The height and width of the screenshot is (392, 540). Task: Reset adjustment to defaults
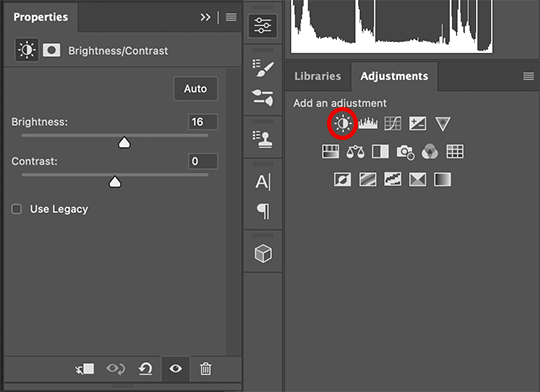(x=145, y=369)
